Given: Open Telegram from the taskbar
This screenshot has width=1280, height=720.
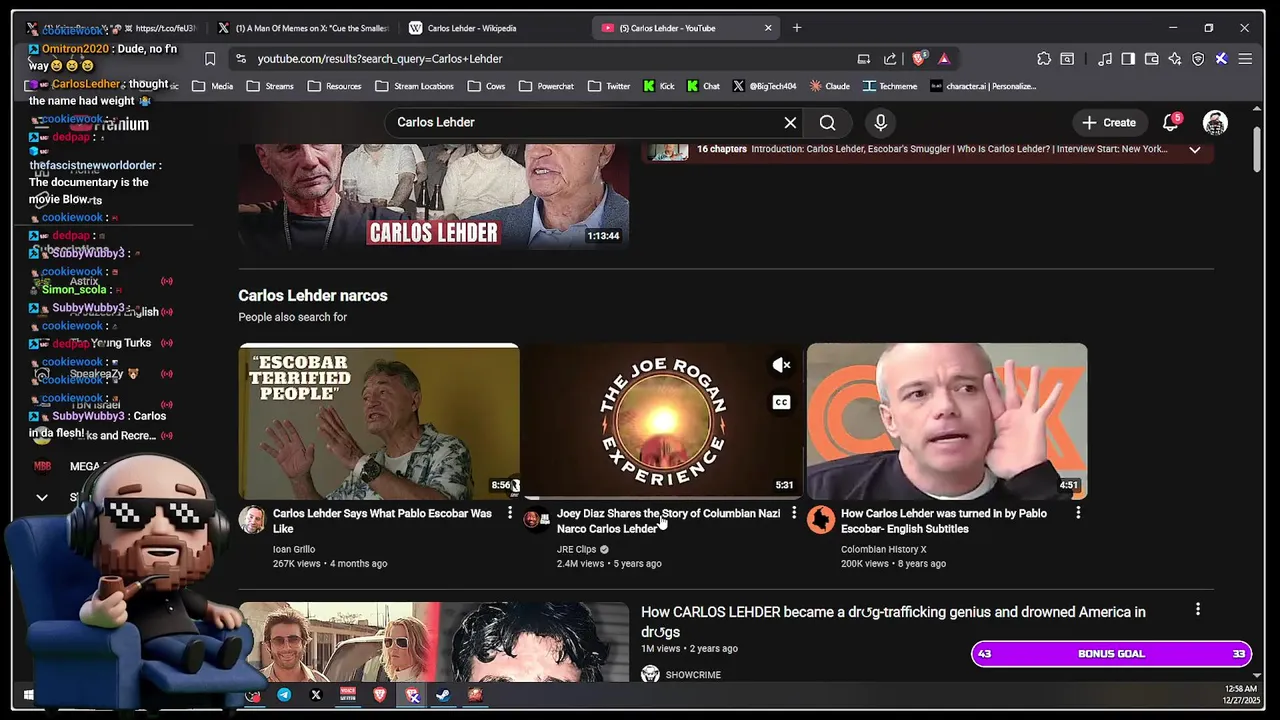Looking at the screenshot, I should pos(284,695).
